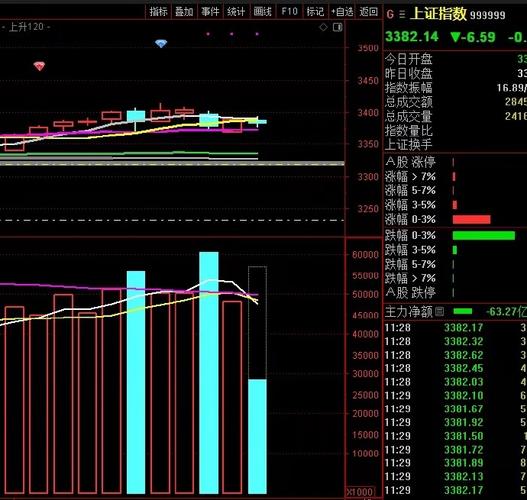Screen dimensions: 527x500
Task: Click the 3500 price axis label
Action: pos(368,48)
